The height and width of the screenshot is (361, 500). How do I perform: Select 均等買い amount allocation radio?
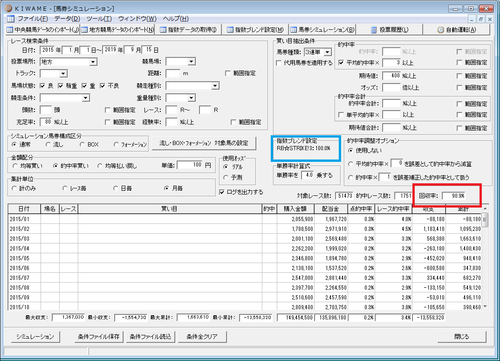click(14, 166)
